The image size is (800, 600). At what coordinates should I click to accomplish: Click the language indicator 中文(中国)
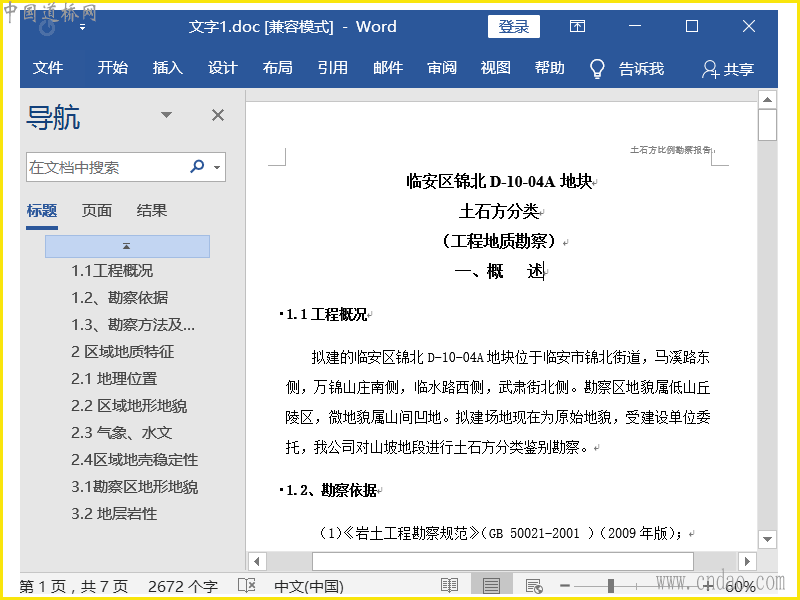[309, 587]
